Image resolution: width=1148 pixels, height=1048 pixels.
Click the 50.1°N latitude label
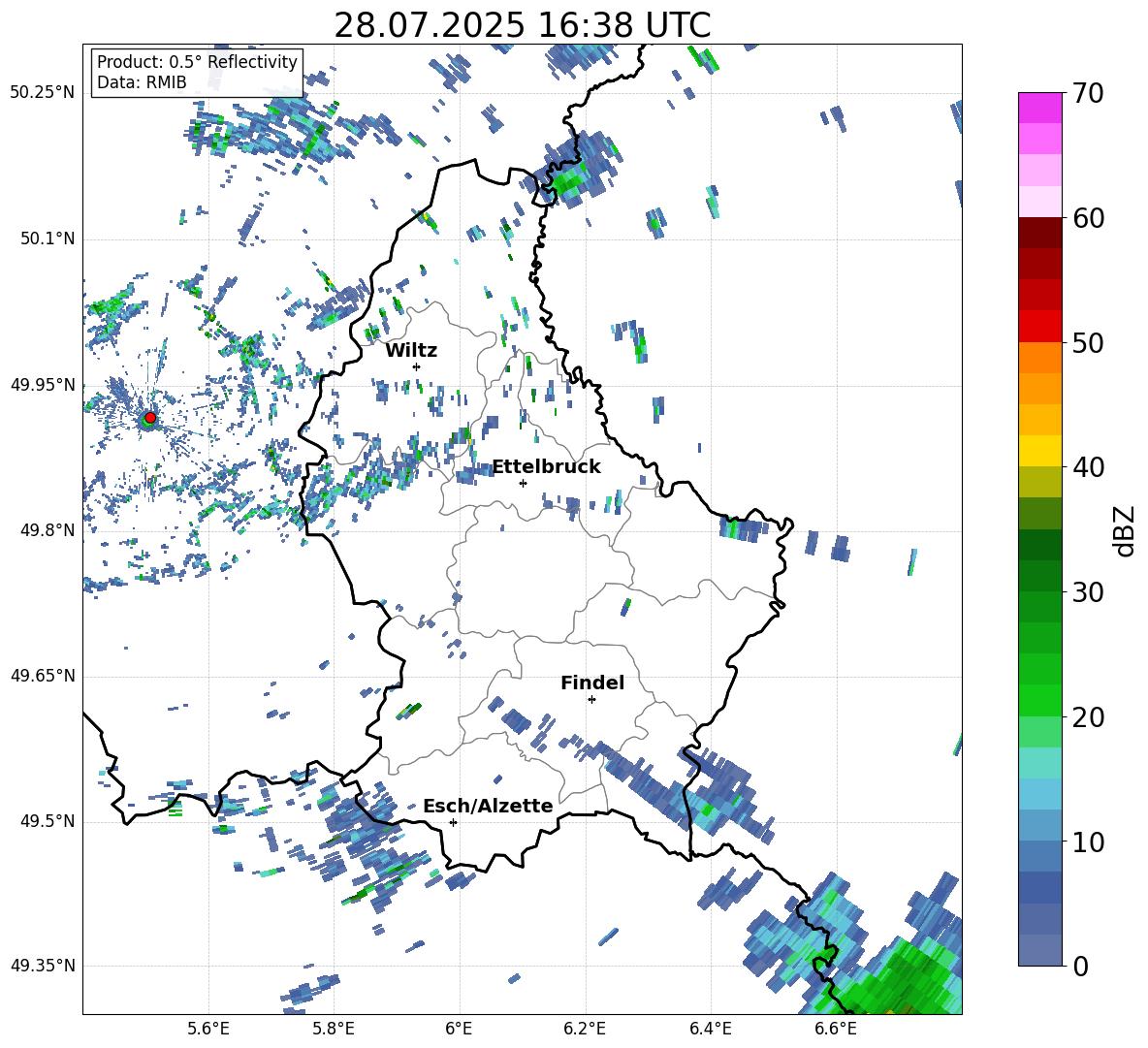(x=47, y=239)
